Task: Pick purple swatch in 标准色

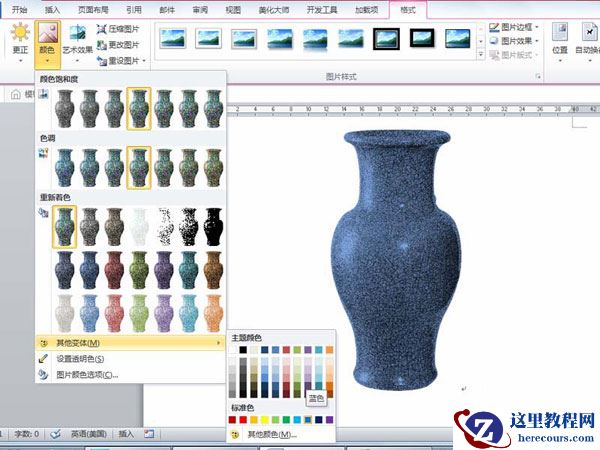Action: tap(329, 420)
